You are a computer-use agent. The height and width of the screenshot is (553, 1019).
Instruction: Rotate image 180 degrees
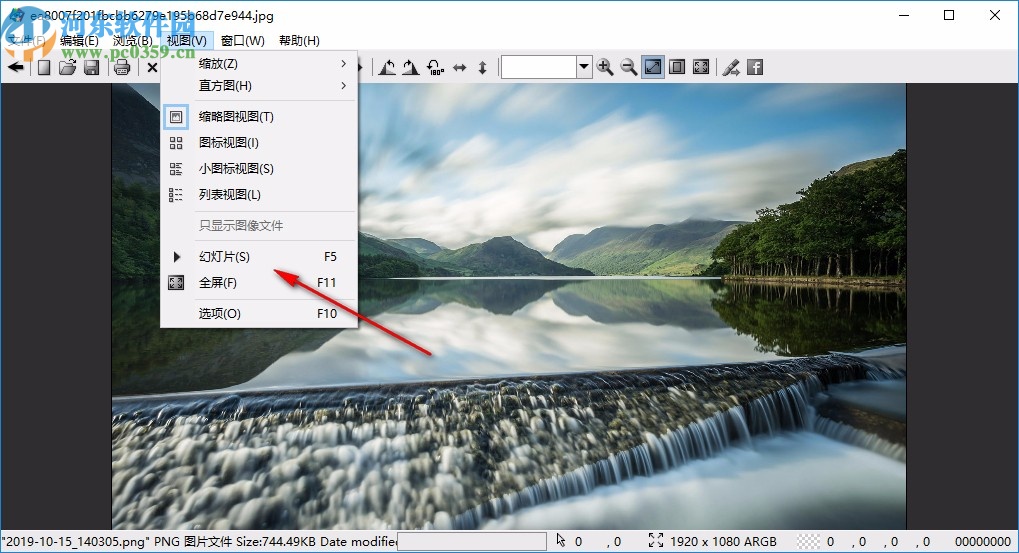(x=435, y=67)
